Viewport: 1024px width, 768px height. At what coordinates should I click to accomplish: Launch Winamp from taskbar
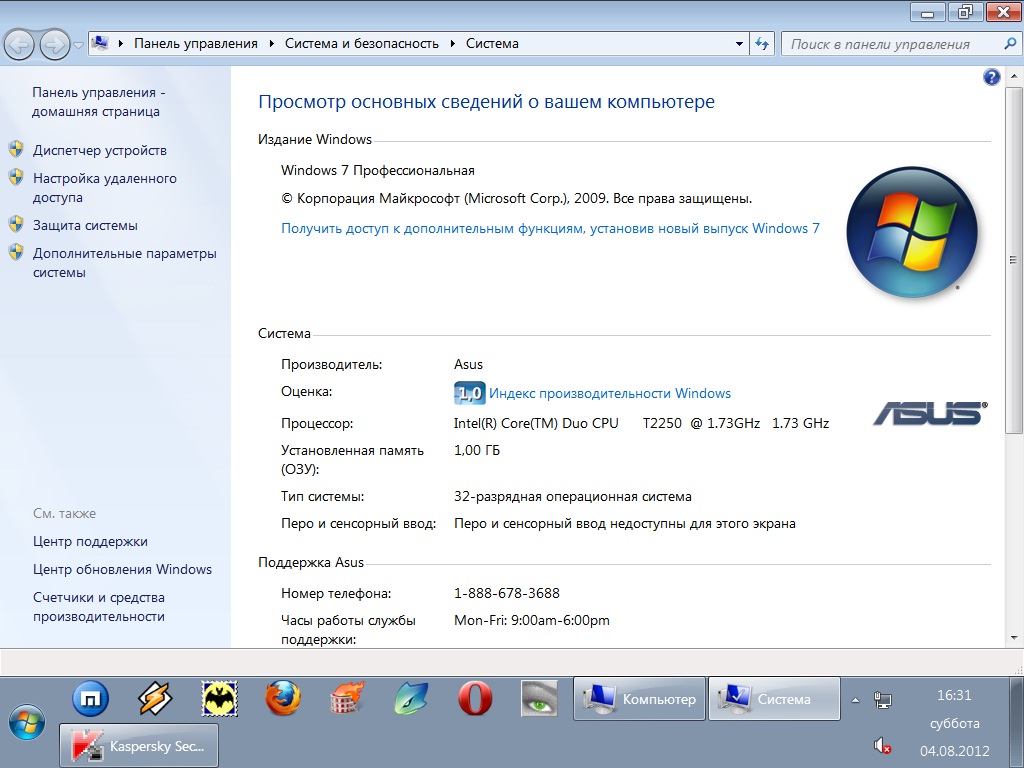tap(155, 698)
